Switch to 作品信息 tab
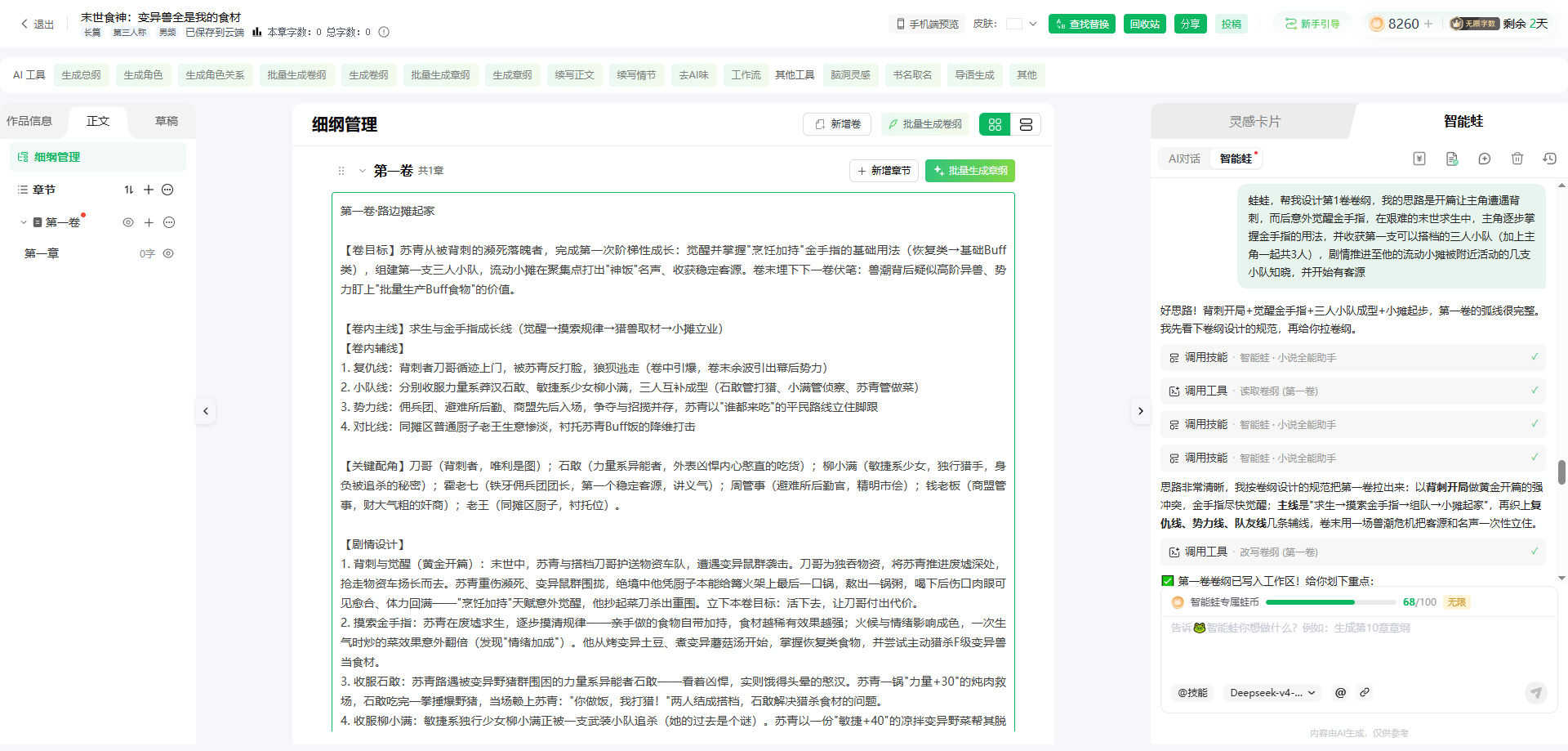The image size is (1568, 751). [29, 121]
